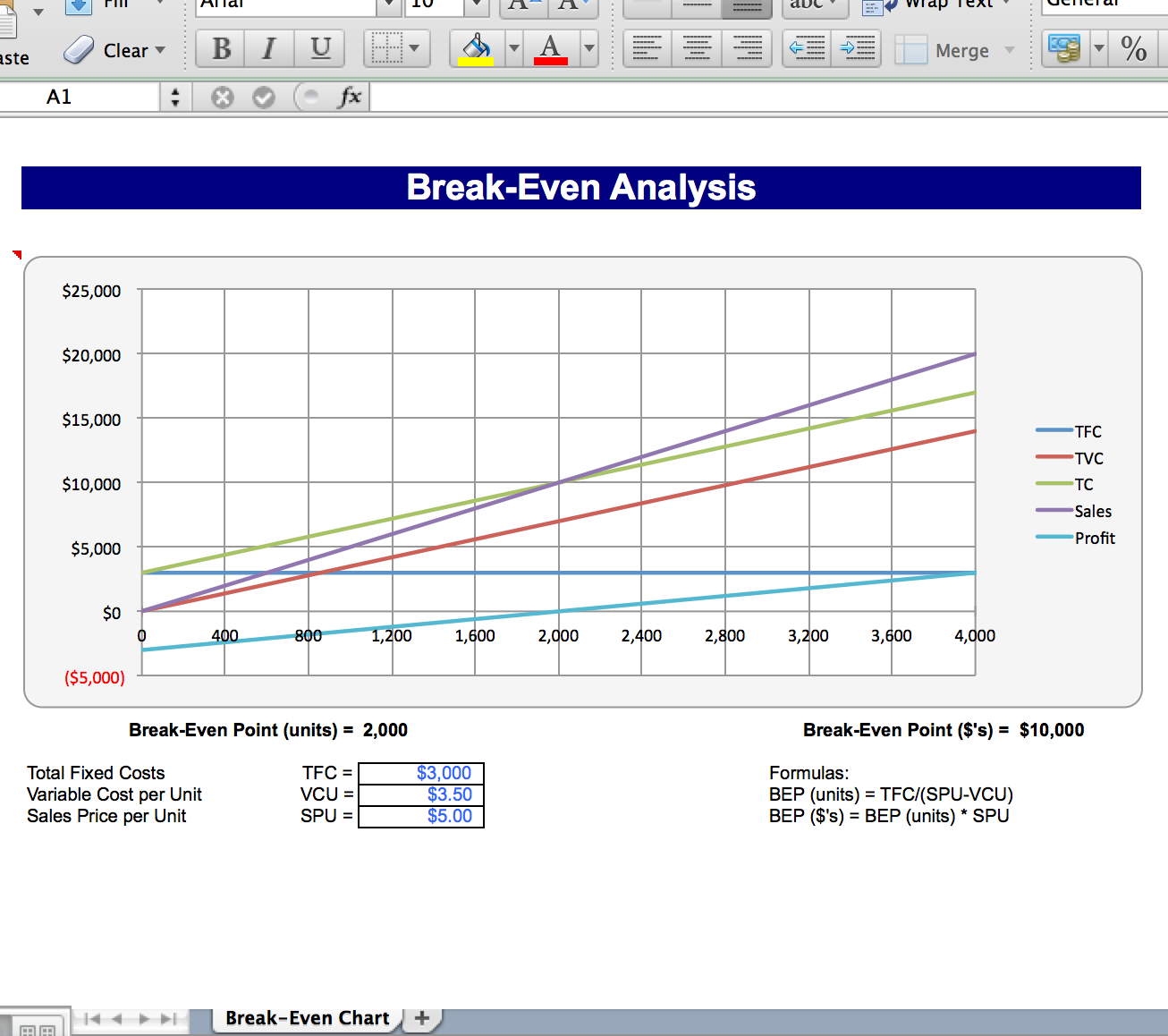Screen dimensions: 1168x1036
Task: Open the Merge dropdown arrow
Action: click(x=1010, y=50)
